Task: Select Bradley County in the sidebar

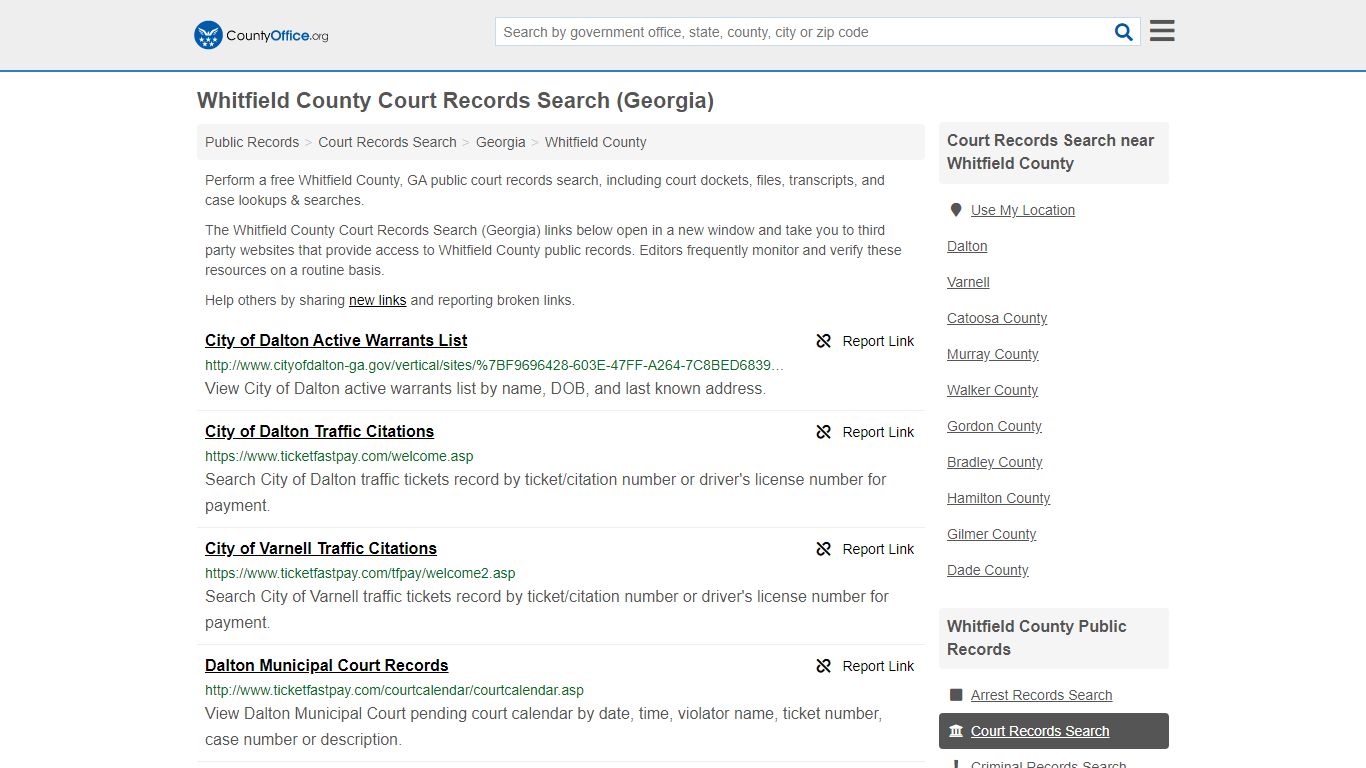Action: point(994,462)
